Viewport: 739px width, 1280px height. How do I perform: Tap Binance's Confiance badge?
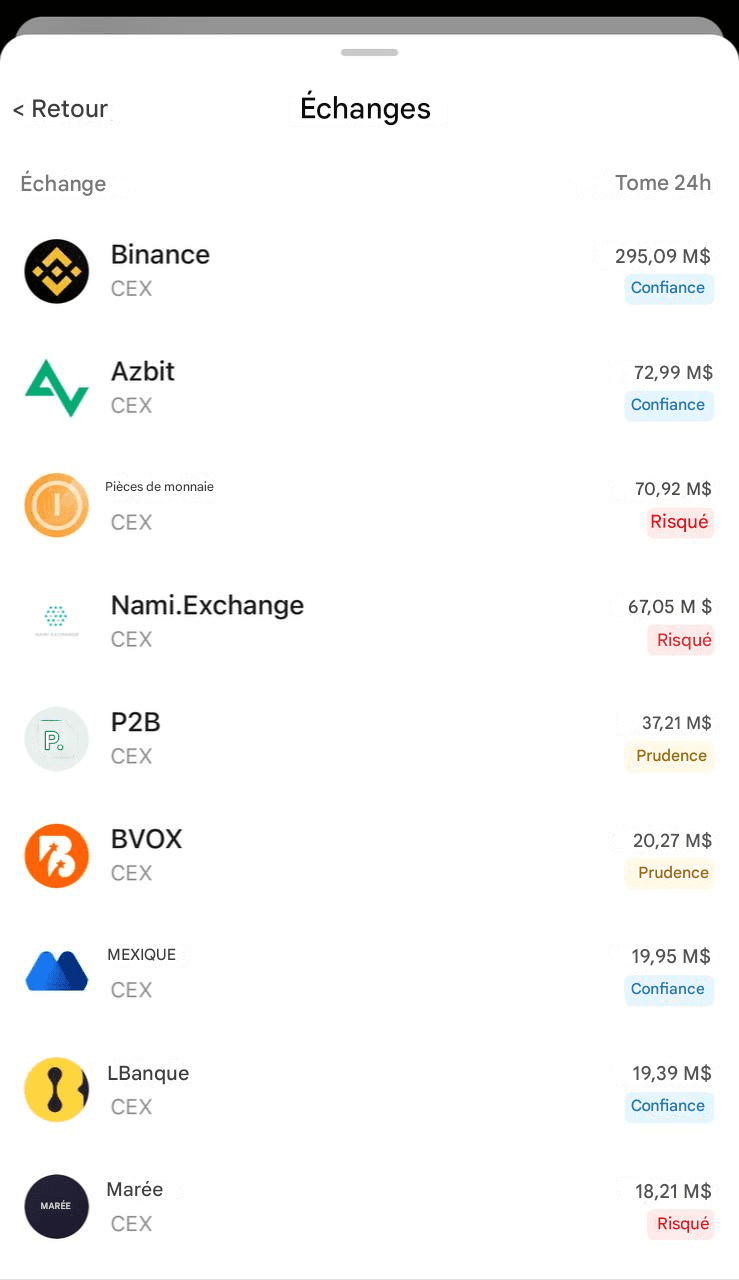point(669,288)
